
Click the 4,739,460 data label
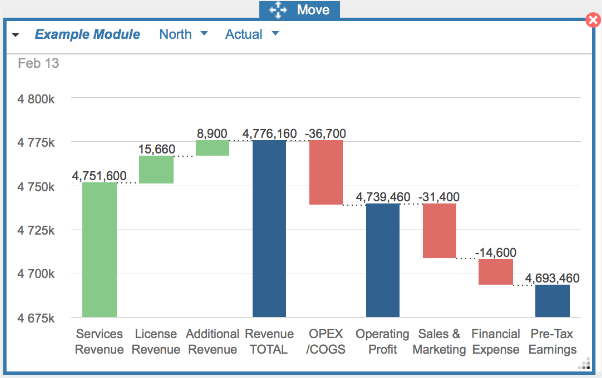(x=383, y=197)
